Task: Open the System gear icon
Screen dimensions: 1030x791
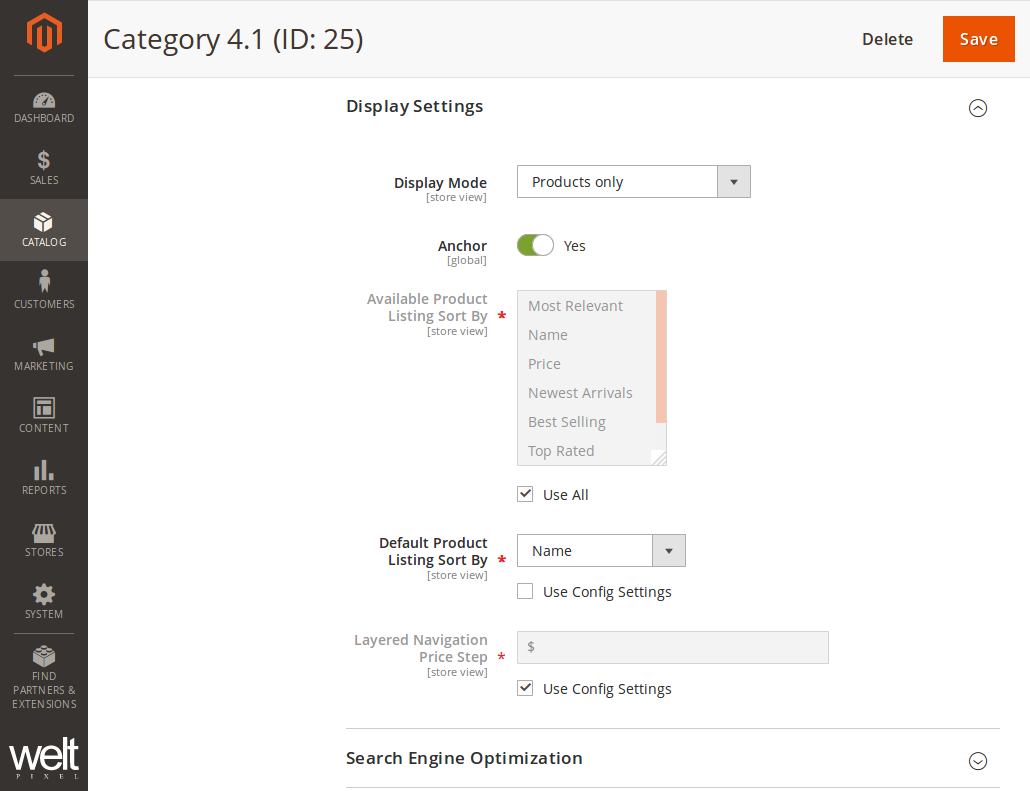Action: (44, 601)
